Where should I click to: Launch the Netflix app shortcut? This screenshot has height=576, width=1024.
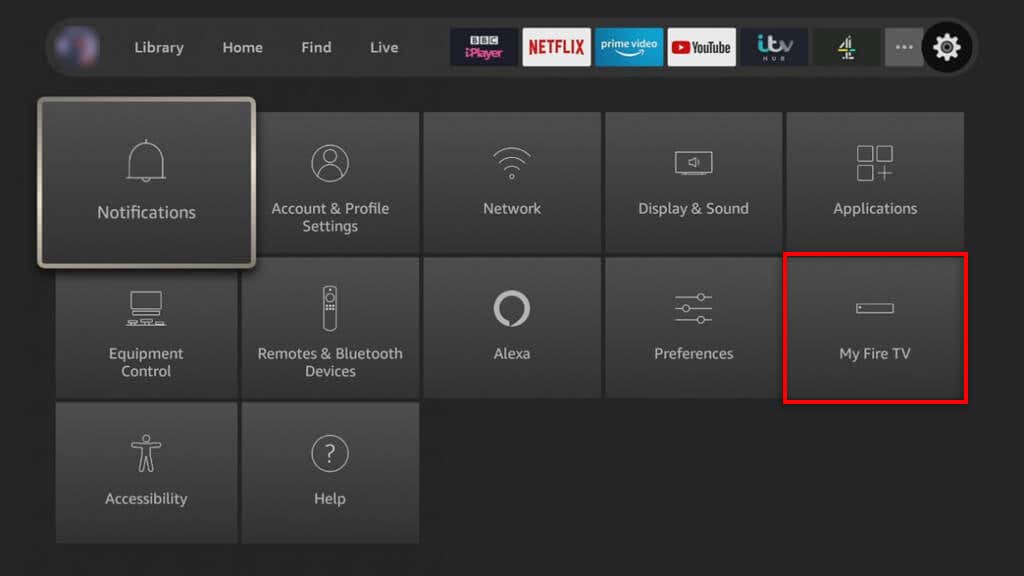coord(556,47)
